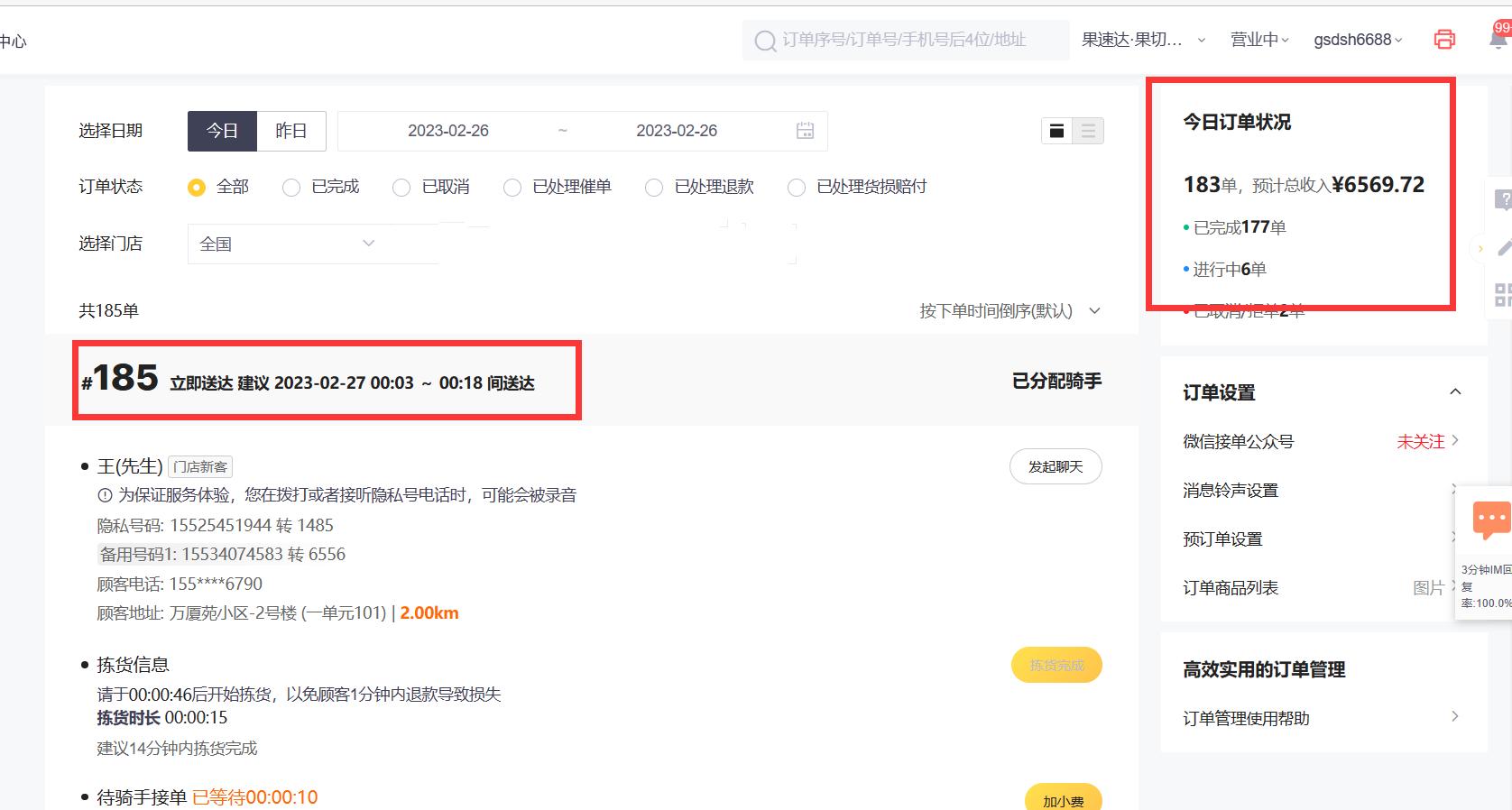Click the 2.00km distance text
The width and height of the screenshot is (1512, 810).
tap(429, 613)
